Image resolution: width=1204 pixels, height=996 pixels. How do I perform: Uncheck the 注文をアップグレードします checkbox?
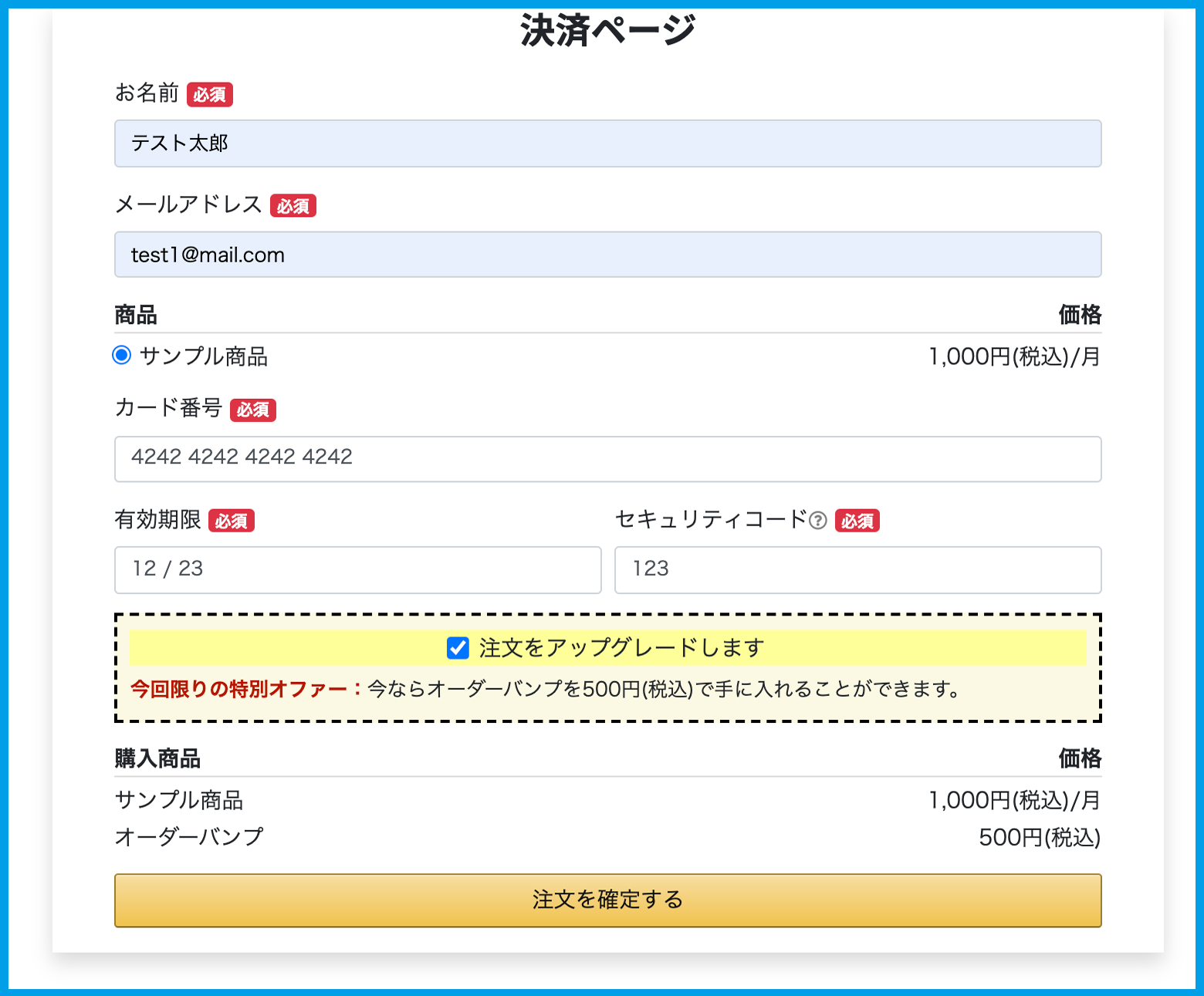tap(458, 648)
